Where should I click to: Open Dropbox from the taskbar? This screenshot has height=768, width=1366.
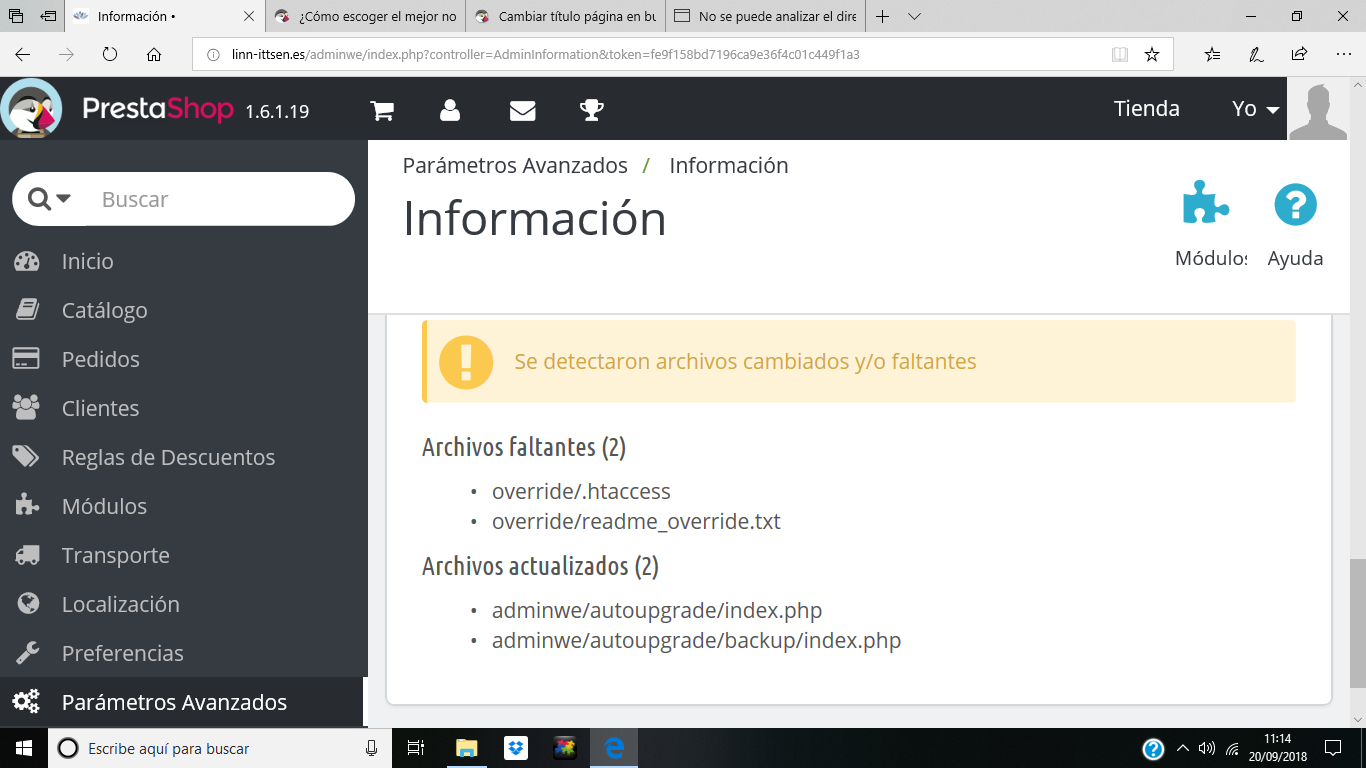516,748
